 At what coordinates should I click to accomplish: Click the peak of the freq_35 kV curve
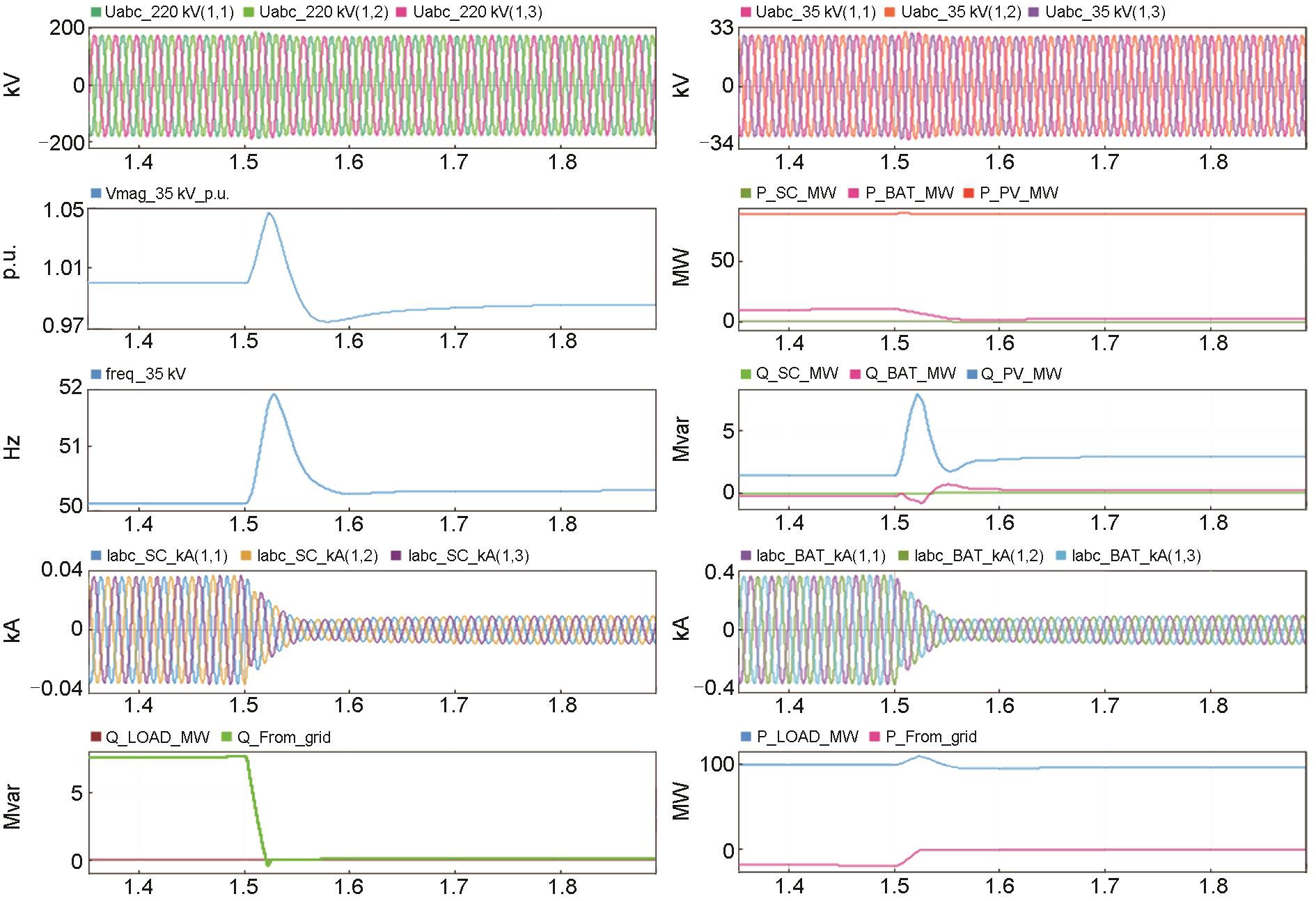273,394
